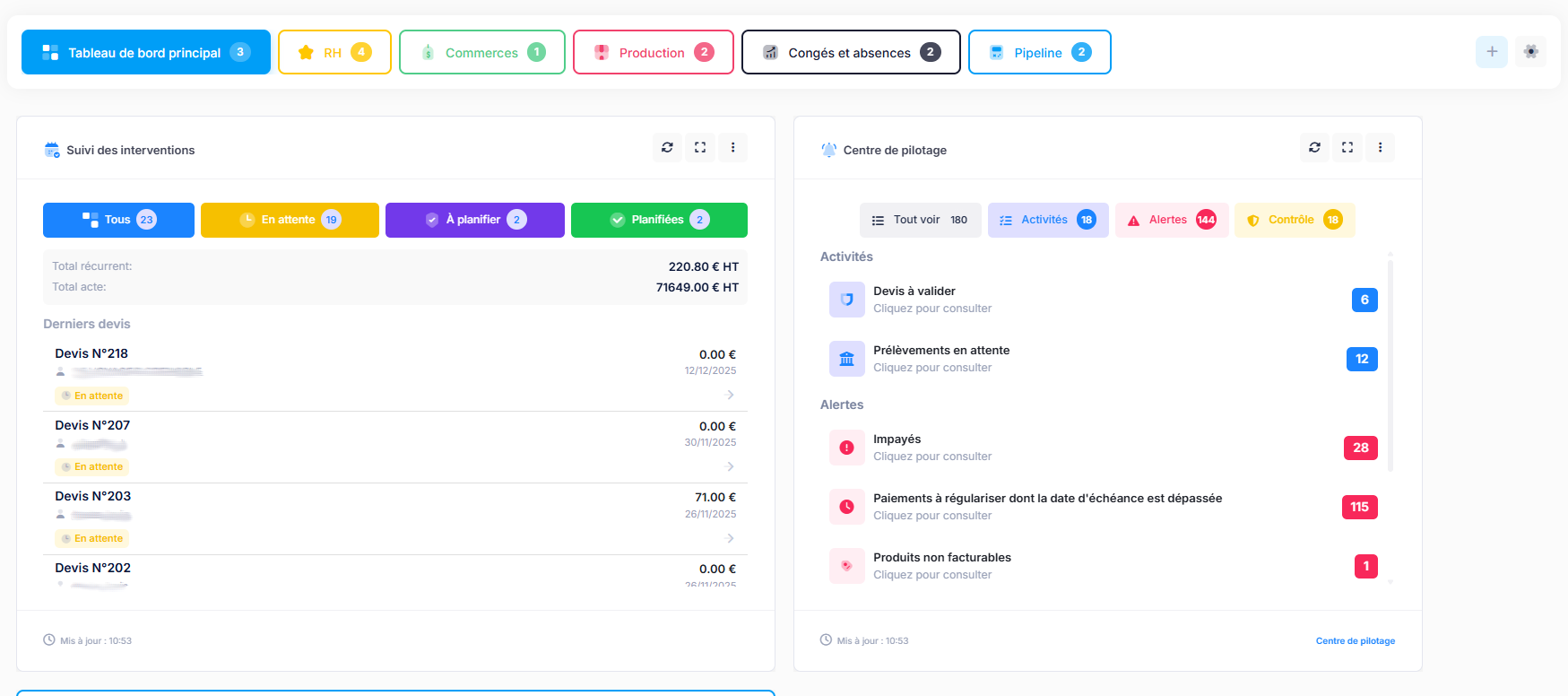Click the Derniers devis heading
The image size is (1568, 696).
point(87,324)
